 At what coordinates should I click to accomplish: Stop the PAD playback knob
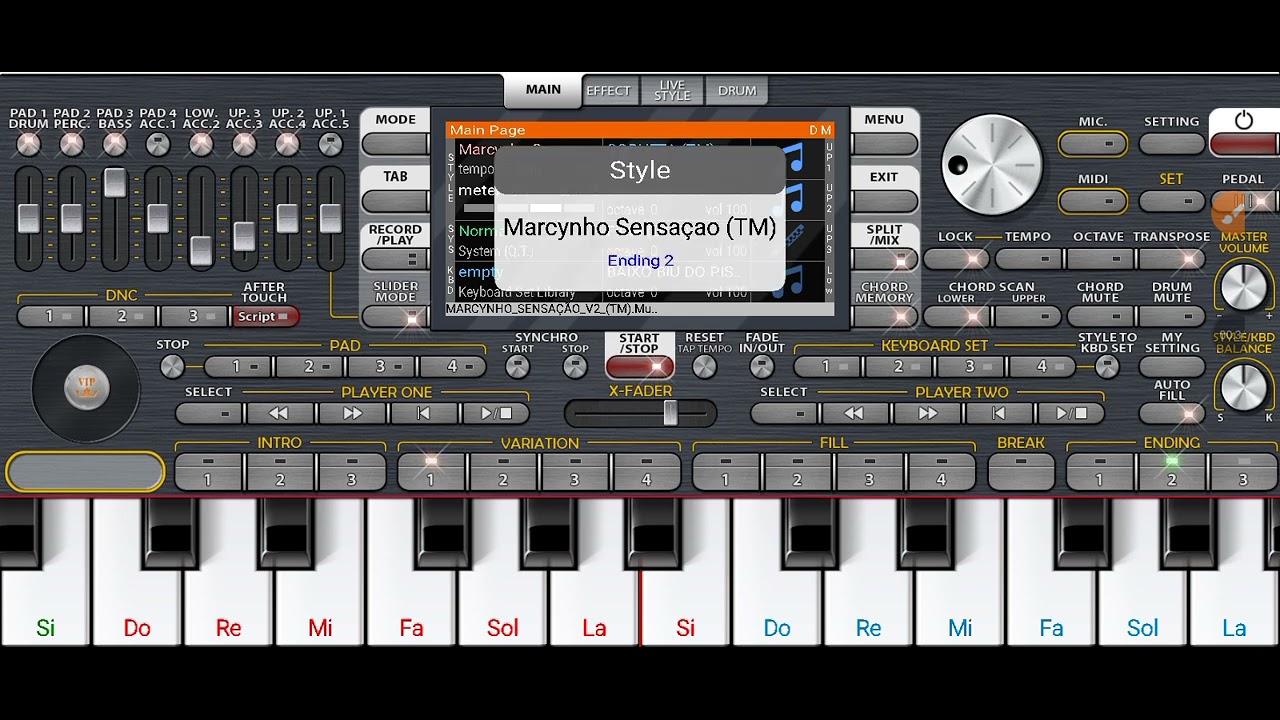(x=172, y=367)
